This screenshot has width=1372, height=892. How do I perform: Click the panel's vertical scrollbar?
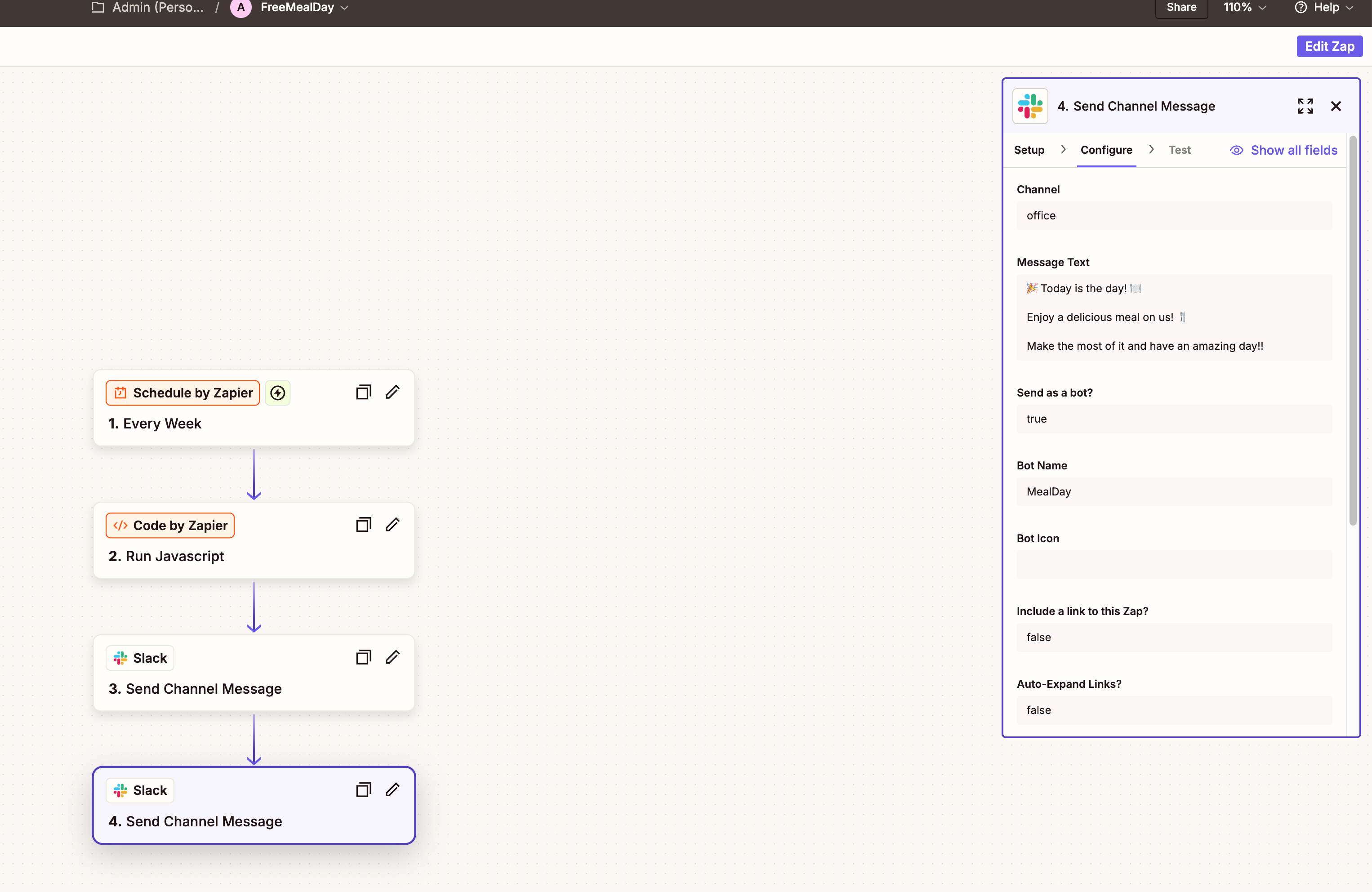1352,330
